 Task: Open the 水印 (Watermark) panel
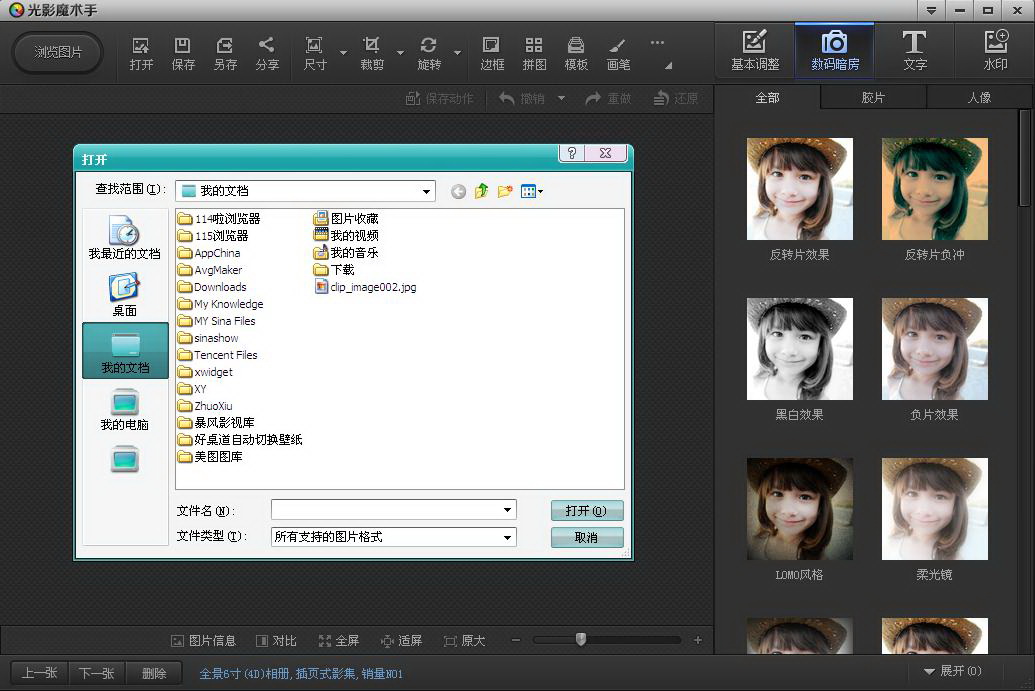(x=995, y=51)
